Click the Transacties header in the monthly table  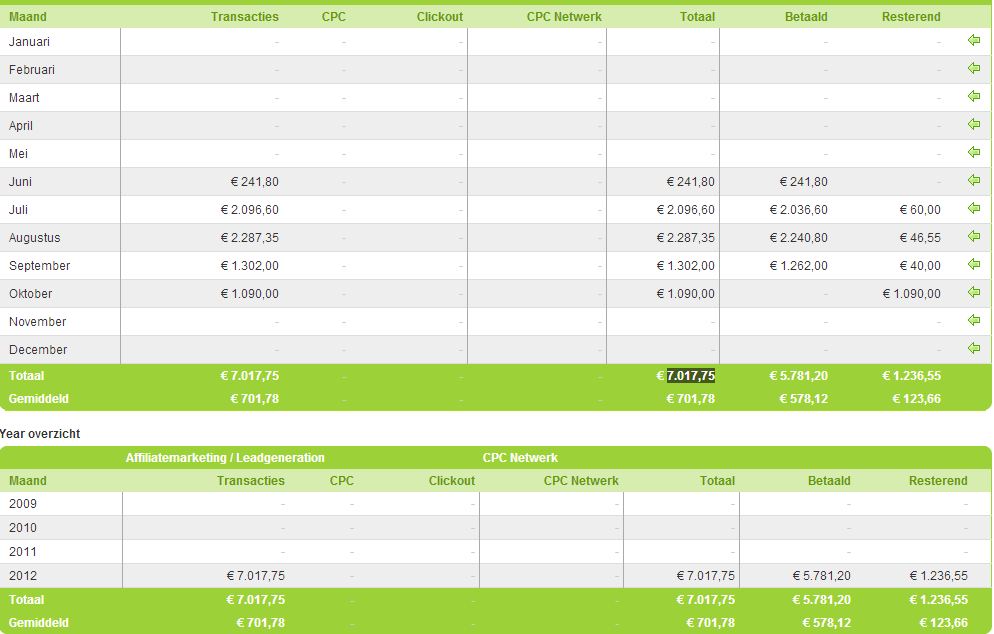pyautogui.click(x=245, y=16)
